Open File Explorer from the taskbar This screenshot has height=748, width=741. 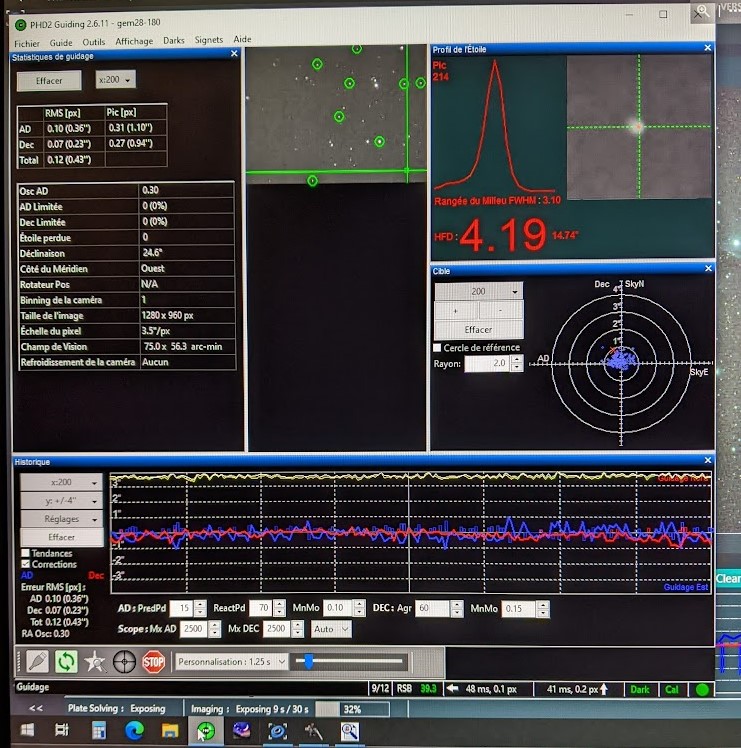point(170,730)
